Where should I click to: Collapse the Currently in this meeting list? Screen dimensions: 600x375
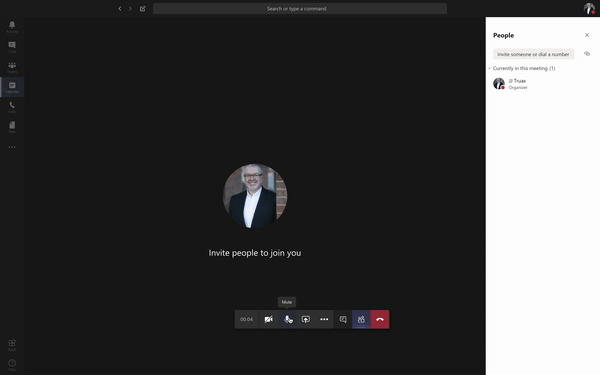pos(489,68)
